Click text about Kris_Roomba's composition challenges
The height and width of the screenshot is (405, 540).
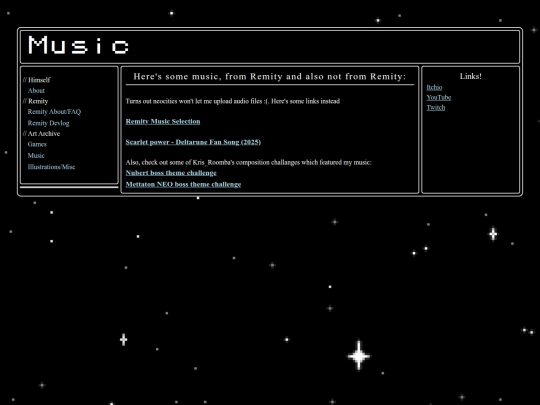click(x=249, y=162)
